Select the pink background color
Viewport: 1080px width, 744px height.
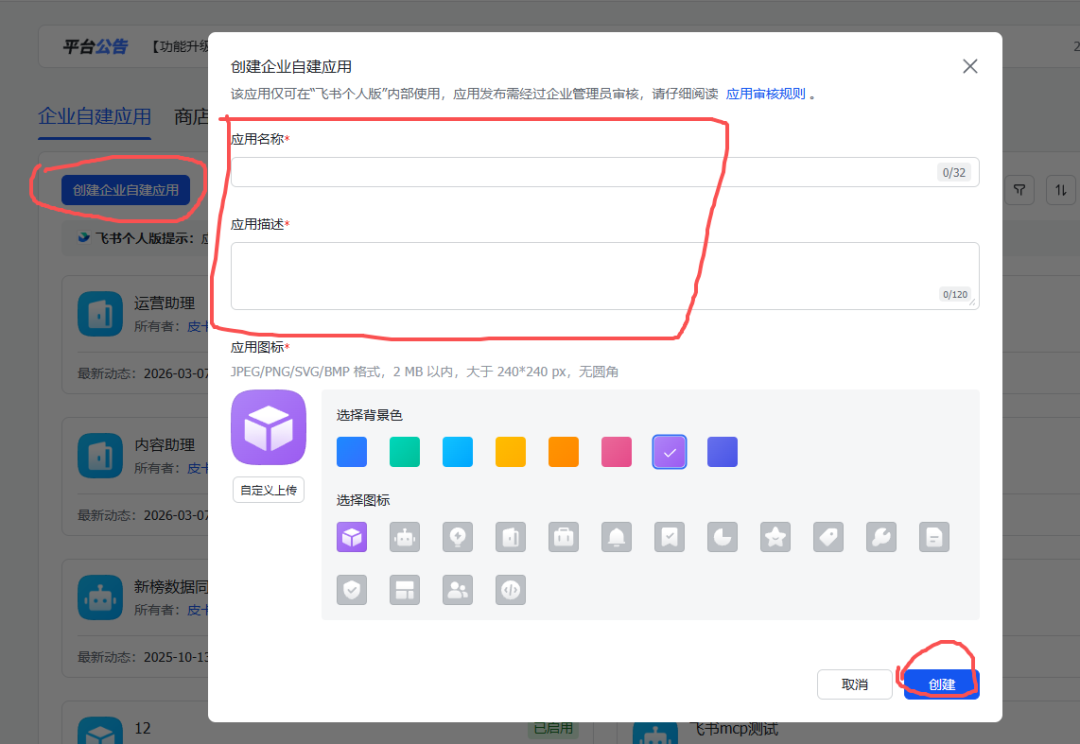(616, 452)
